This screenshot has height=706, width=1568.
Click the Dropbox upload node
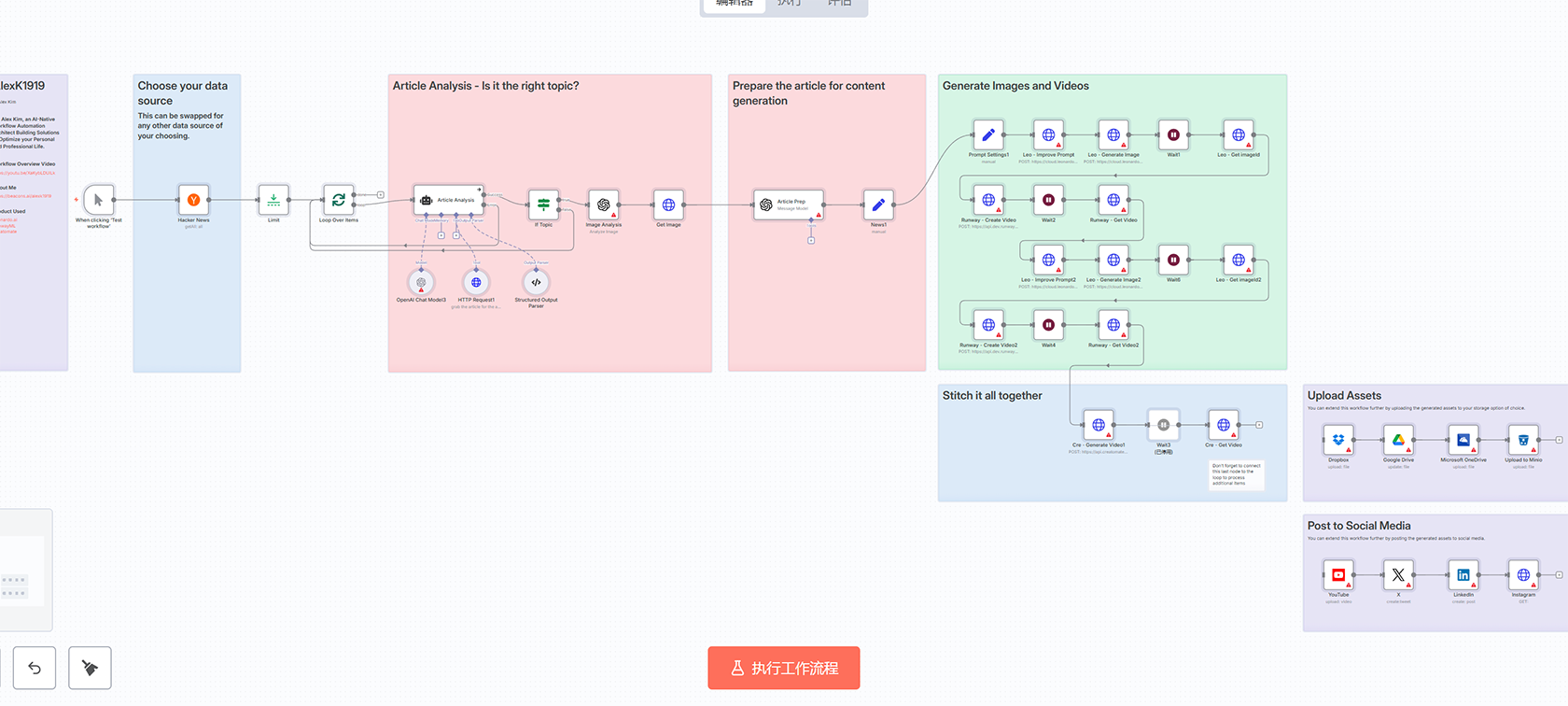click(x=1338, y=440)
